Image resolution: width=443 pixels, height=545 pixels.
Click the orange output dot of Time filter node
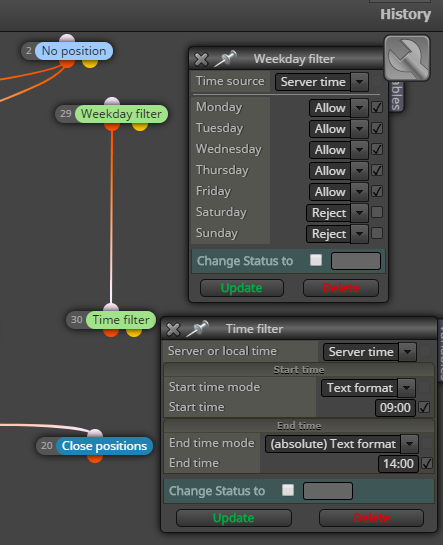tap(111, 332)
